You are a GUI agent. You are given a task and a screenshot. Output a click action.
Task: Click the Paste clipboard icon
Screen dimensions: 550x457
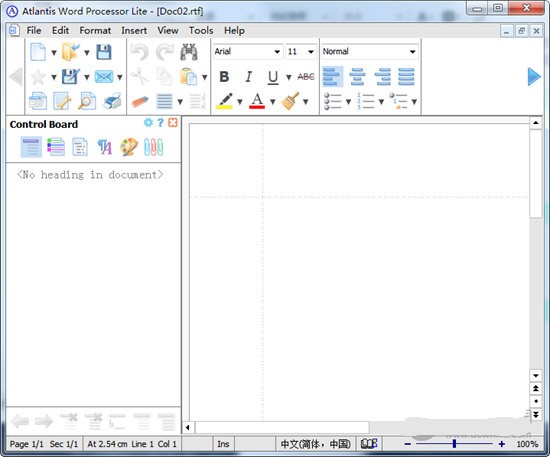pyautogui.click(x=188, y=77)
